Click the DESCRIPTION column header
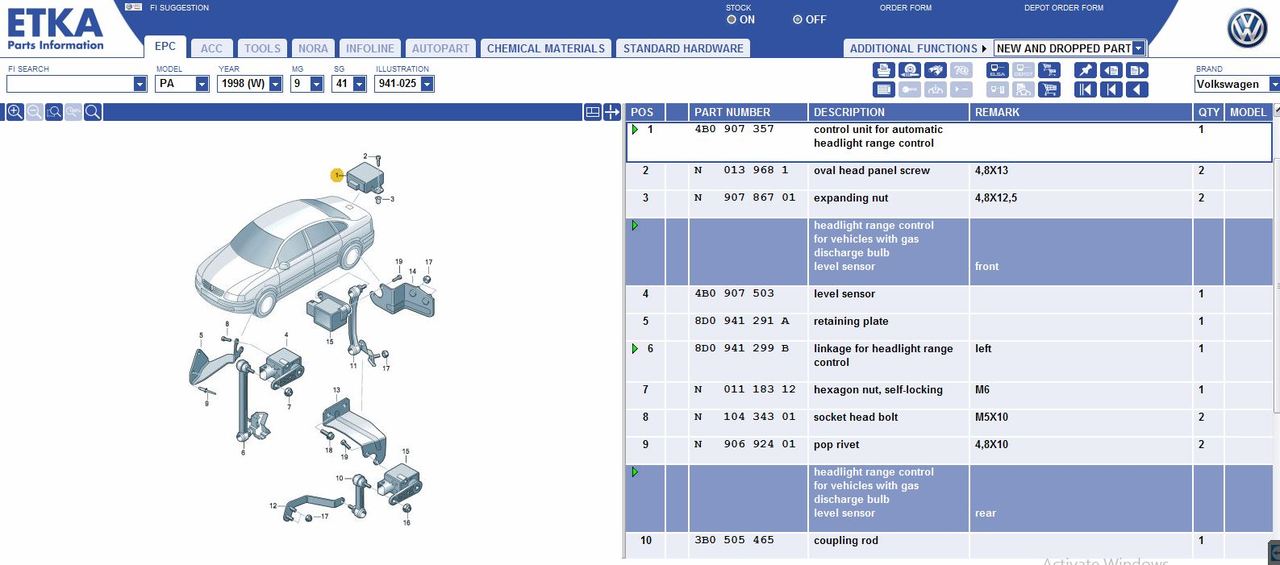This screenshot has height=565, width=1280. coord(888,112)
